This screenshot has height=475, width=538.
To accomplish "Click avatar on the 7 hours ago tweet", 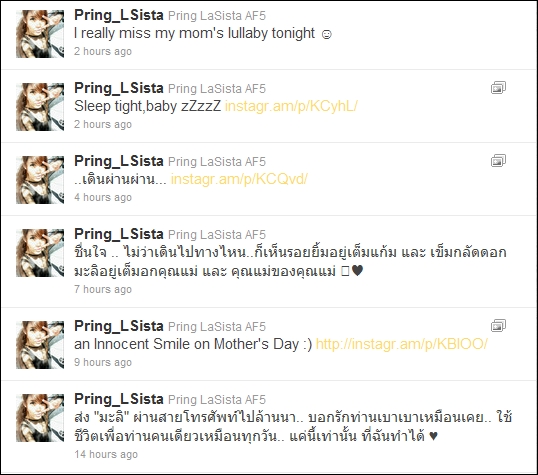I will 40,253.
